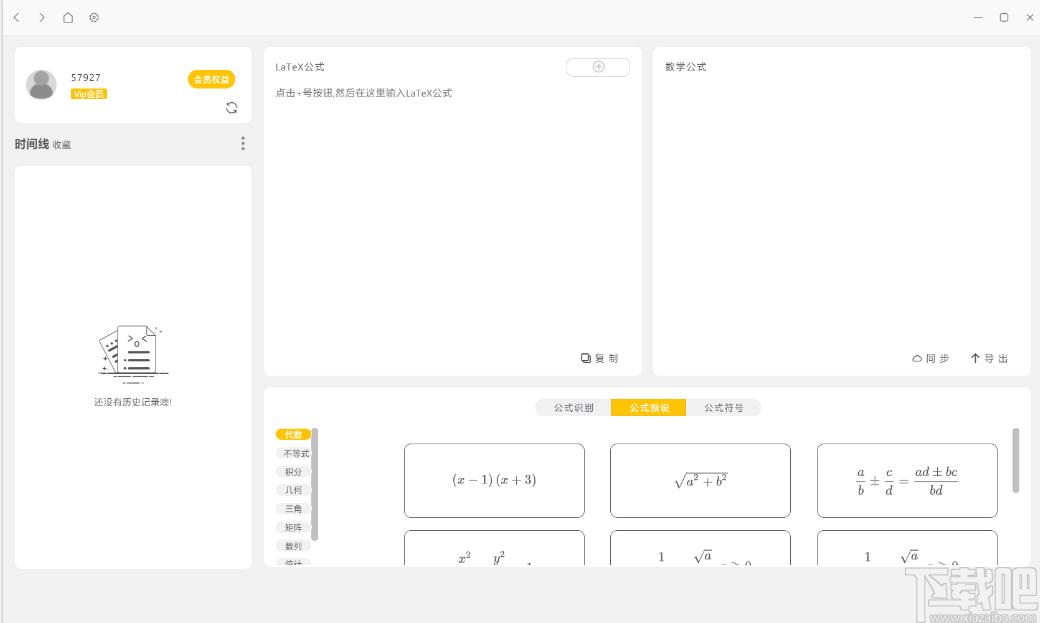Click the category list scrollbar
Screen dimensions: 1040x623
(314, 484)
